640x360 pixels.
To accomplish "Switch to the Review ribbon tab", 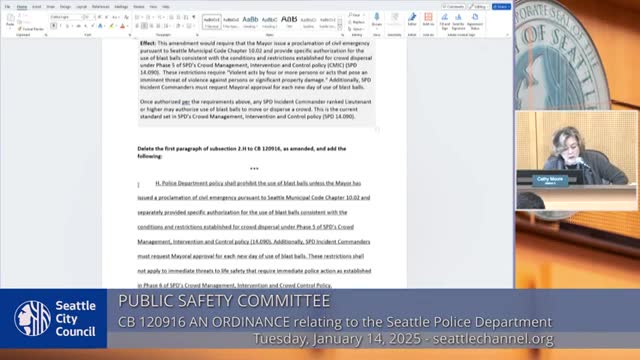I will (139, 7).
